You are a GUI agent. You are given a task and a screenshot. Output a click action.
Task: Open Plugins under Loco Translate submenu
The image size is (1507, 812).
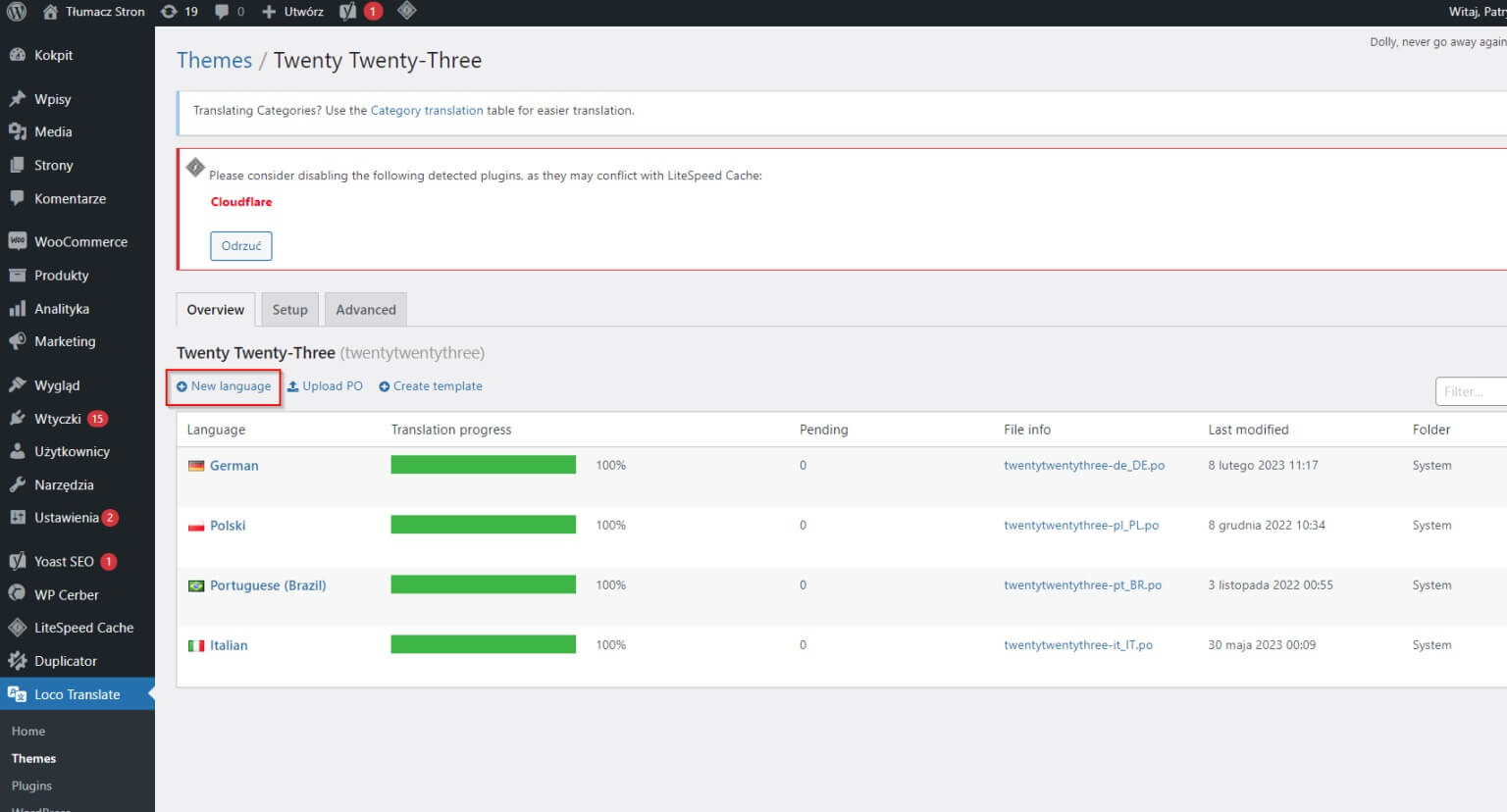pos(31,786)
